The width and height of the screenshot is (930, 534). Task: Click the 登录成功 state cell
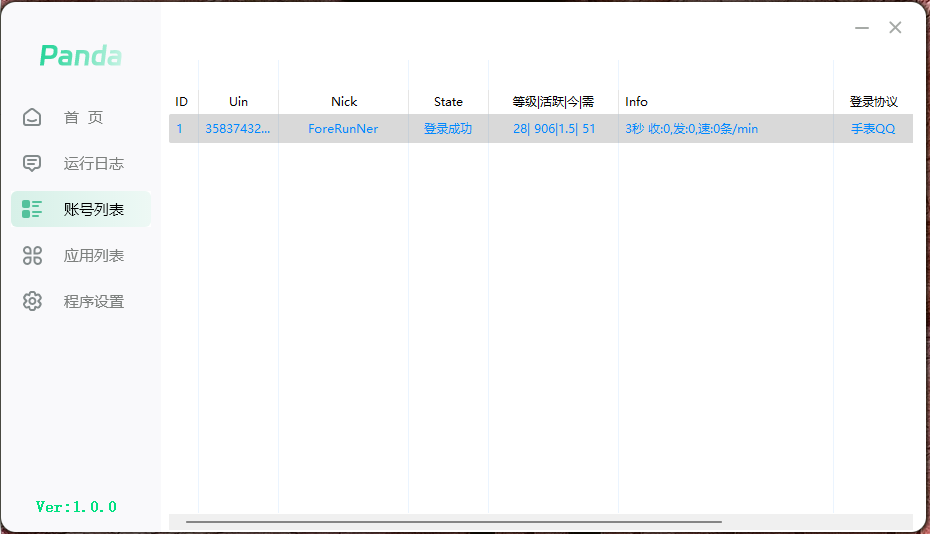click(x=448, y=129)
